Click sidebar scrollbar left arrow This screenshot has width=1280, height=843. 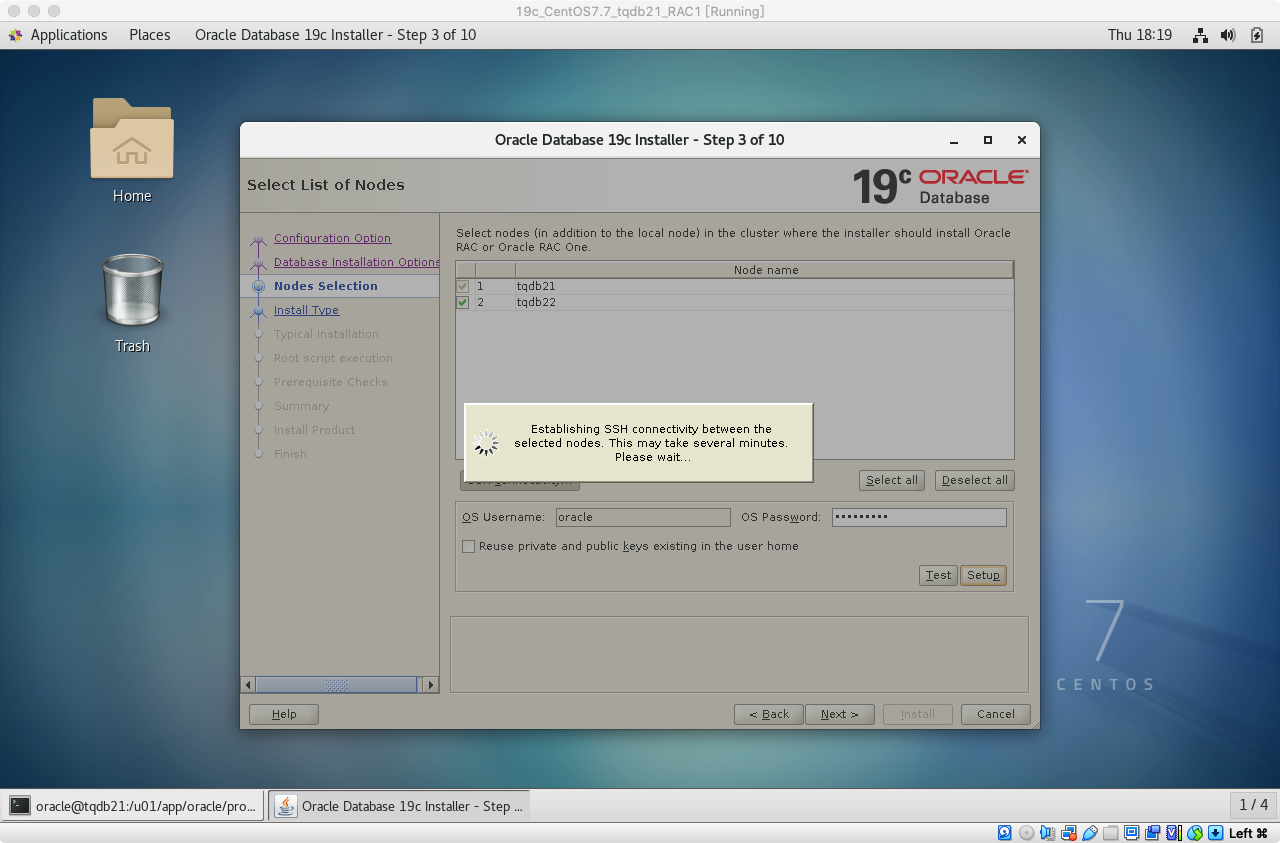pos(248,685)
